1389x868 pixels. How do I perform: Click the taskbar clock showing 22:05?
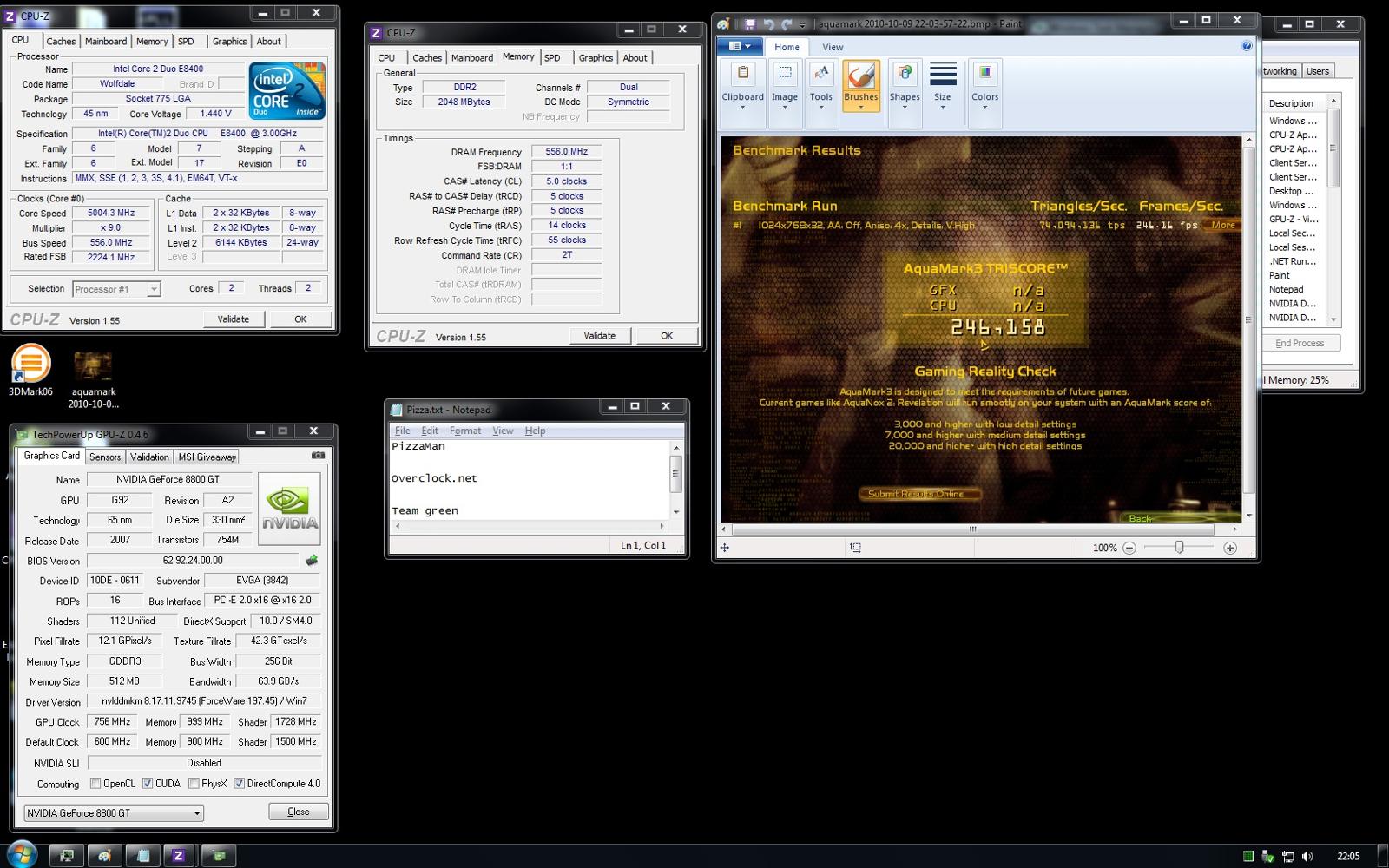pyautogui.click(x=1348, y=856)
